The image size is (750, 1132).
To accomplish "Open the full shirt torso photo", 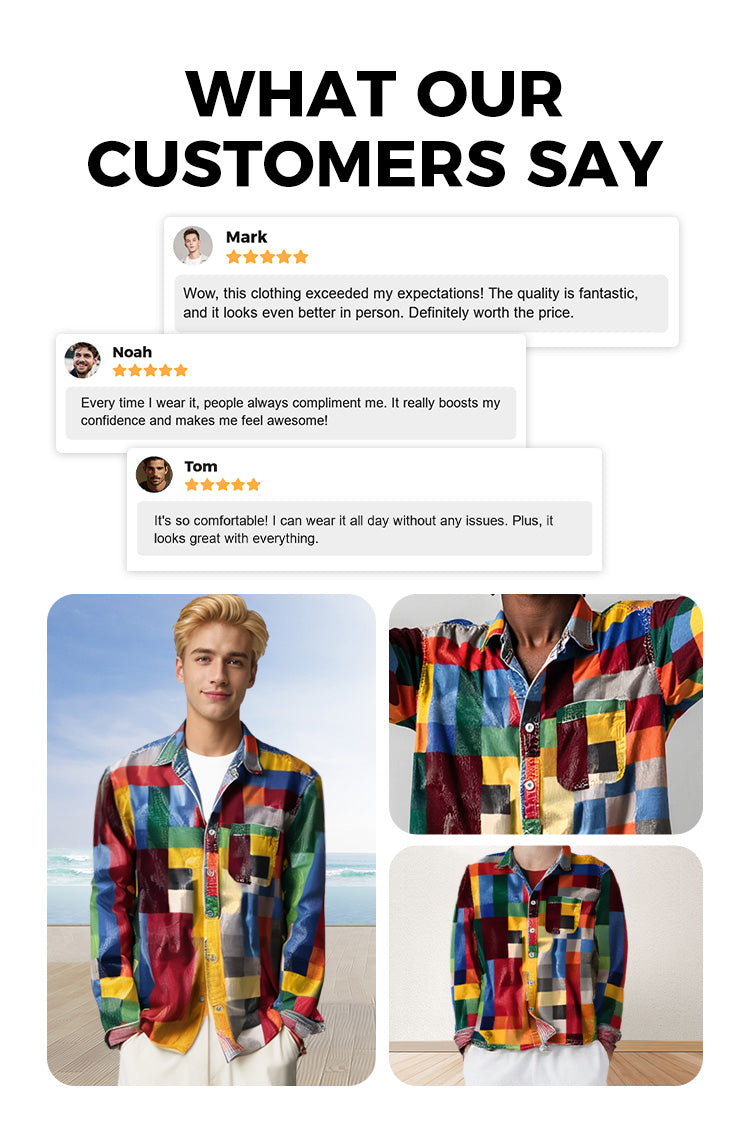I will [546, 966].
